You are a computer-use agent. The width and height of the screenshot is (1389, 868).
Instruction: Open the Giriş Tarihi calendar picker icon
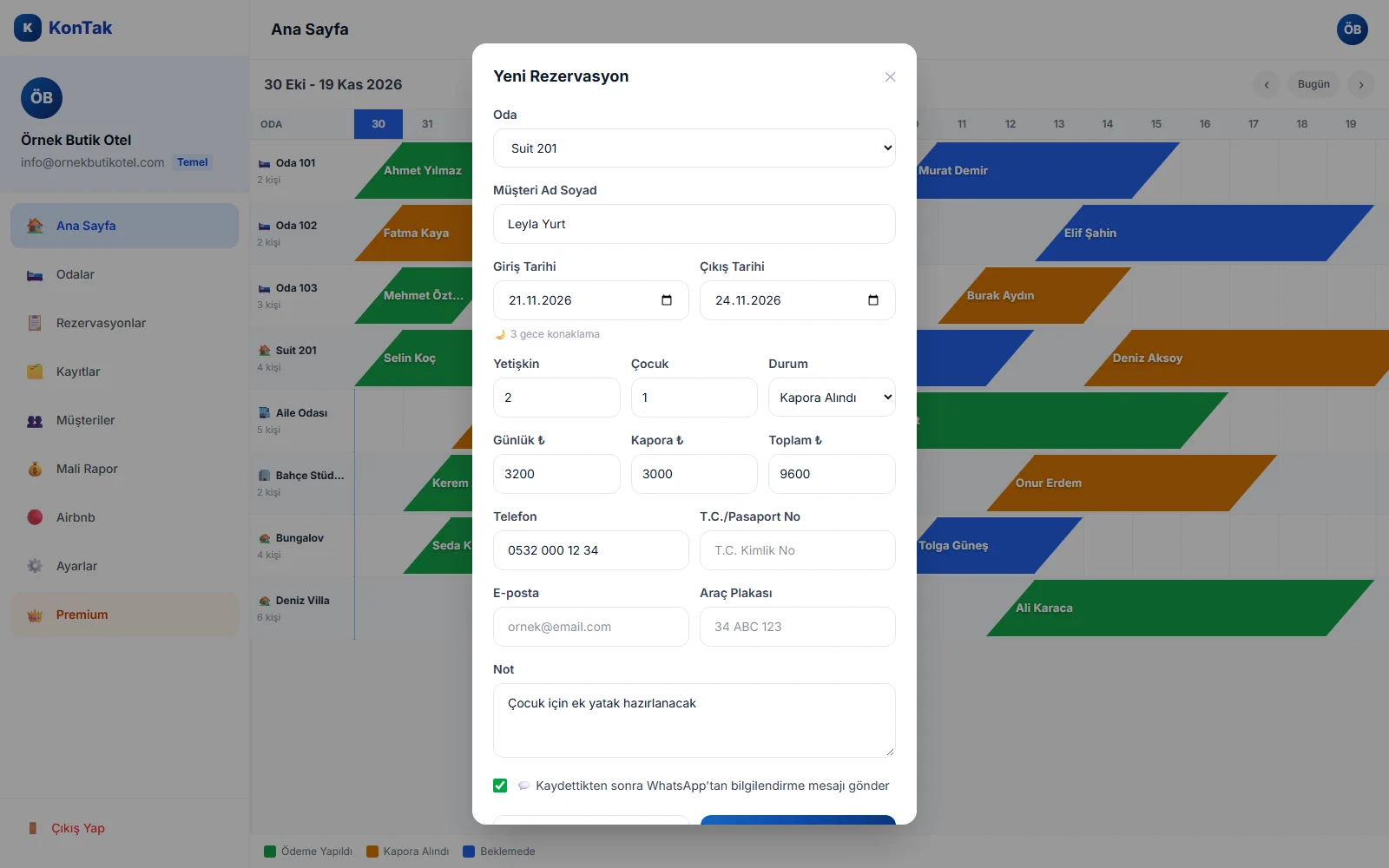(667, 300)
